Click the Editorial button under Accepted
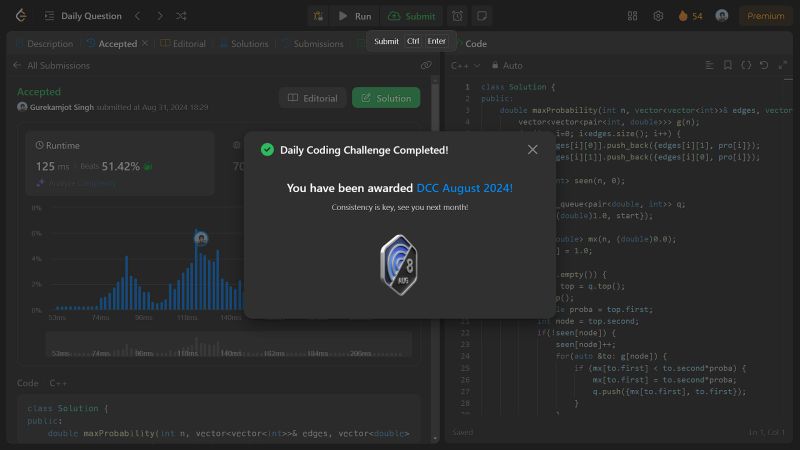800x450 pixels. (x=313, y=98)
